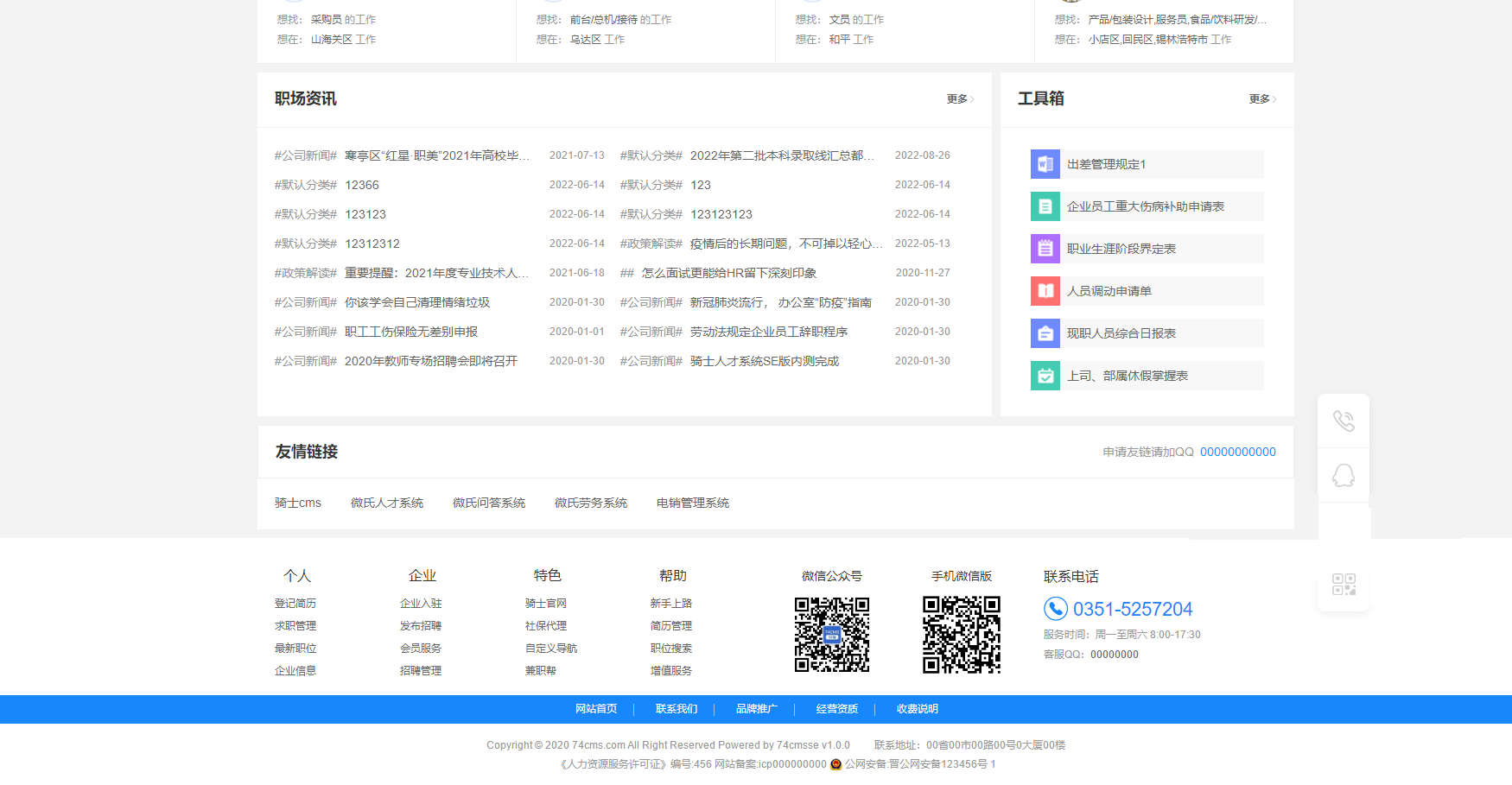Click 最新职位 under 个人
Image resolution: width=1512 pixels, height=785 pixels.
point(295,649)
